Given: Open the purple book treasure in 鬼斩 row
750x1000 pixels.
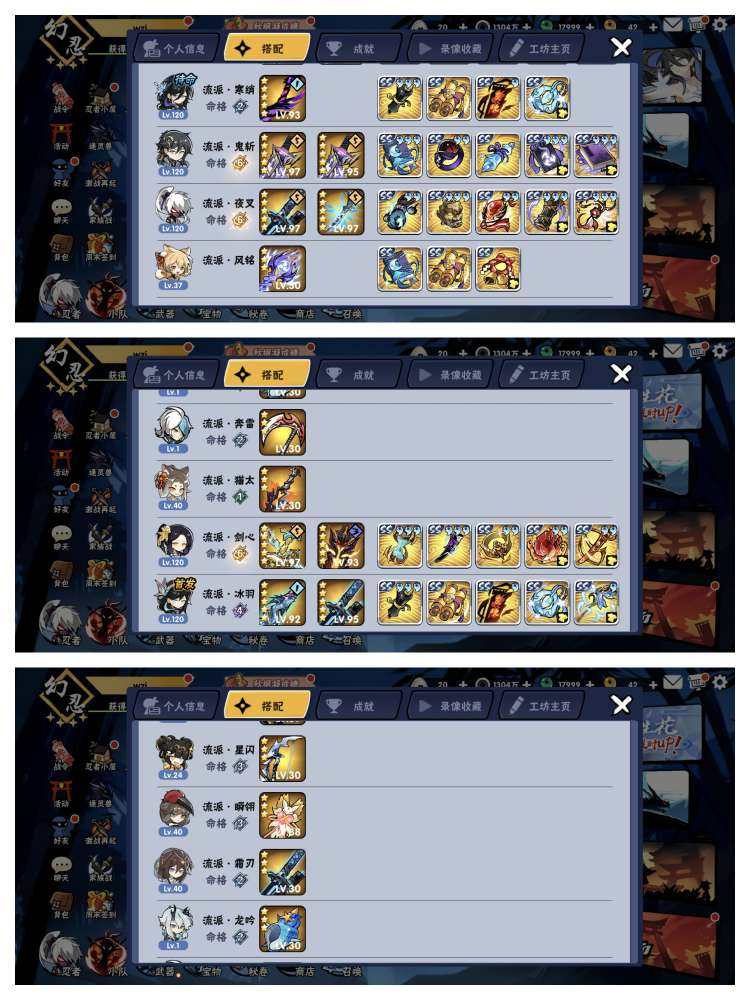Looking at the screenshot, I should coord(596,155).
